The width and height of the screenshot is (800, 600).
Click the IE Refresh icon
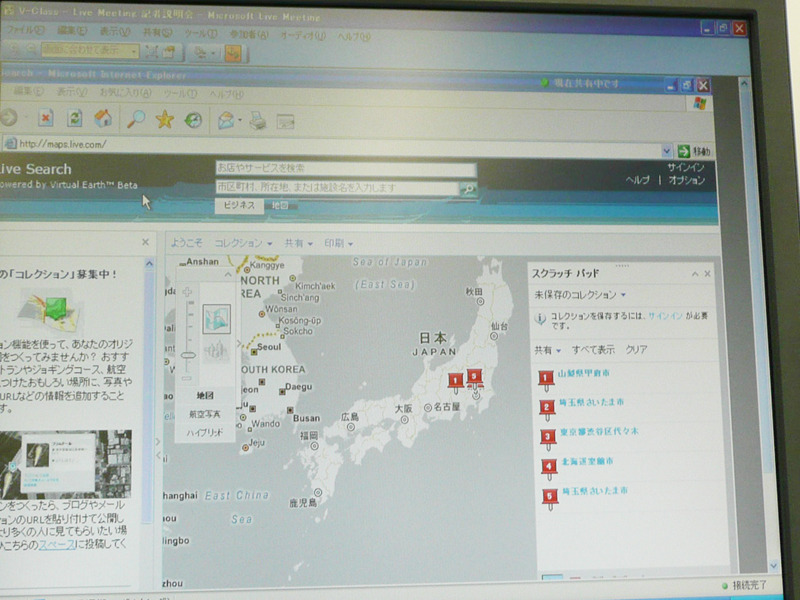click(x=75, y=118)
